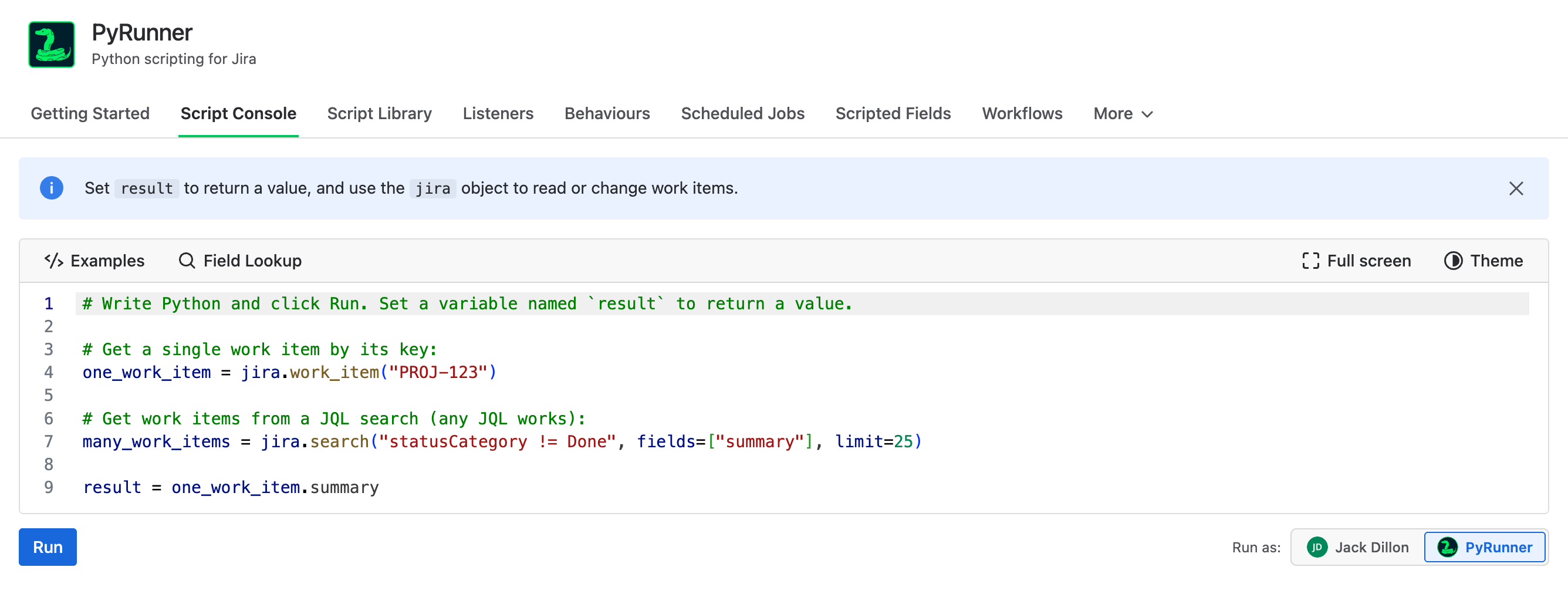Screen dimensions: 1568x594
Task: Click the Theme half-circle icon
Action: tap(1453, 261)
